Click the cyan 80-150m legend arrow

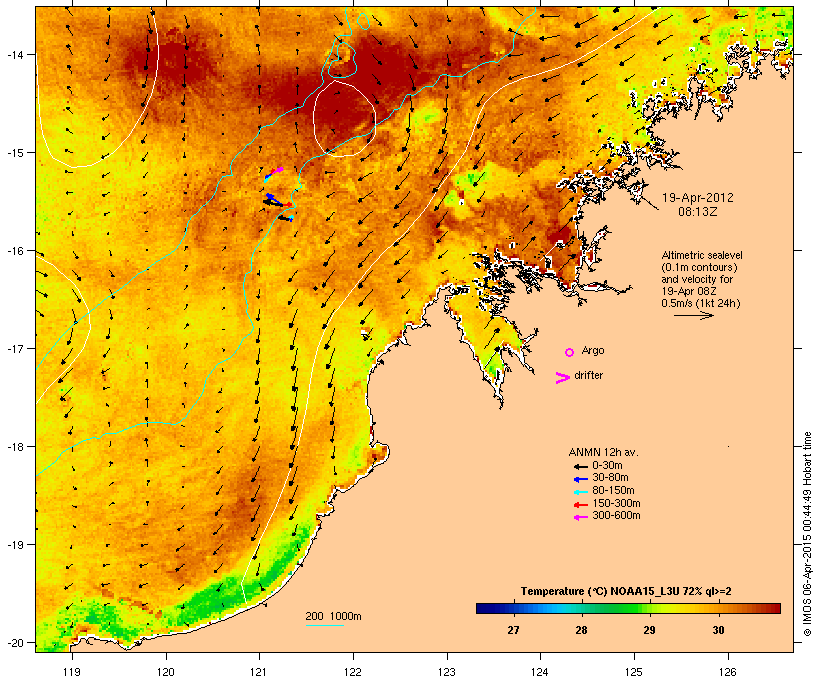pyautogui.click(x=581, y=492)
